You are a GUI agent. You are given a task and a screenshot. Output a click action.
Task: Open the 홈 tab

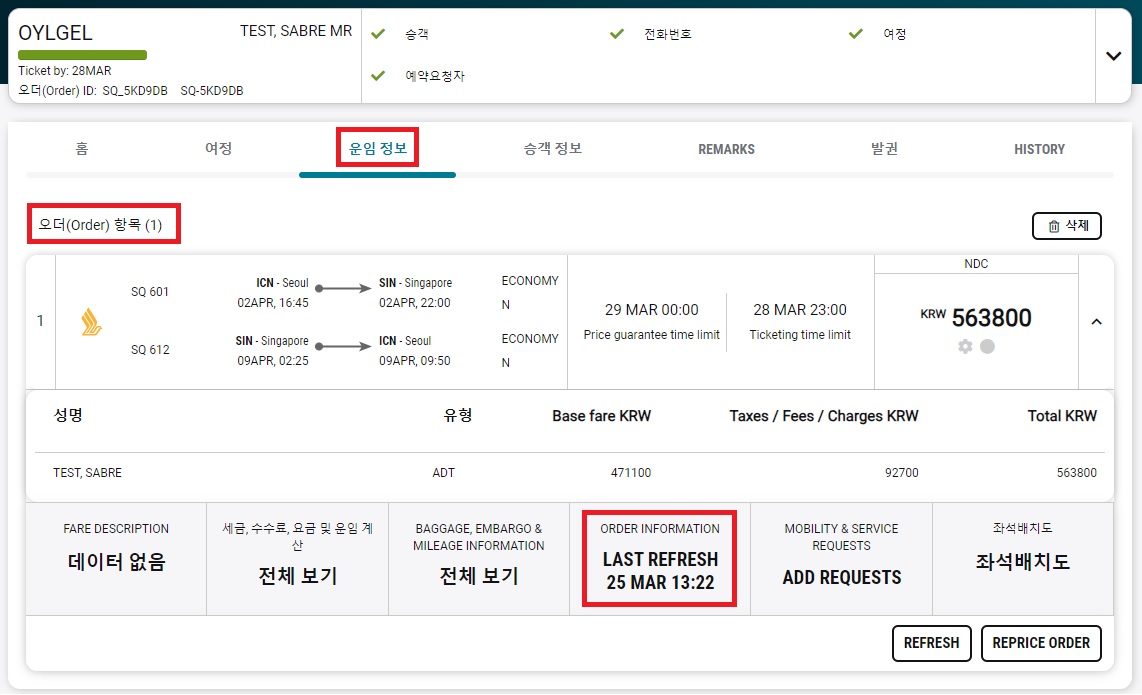click(82, 149)
